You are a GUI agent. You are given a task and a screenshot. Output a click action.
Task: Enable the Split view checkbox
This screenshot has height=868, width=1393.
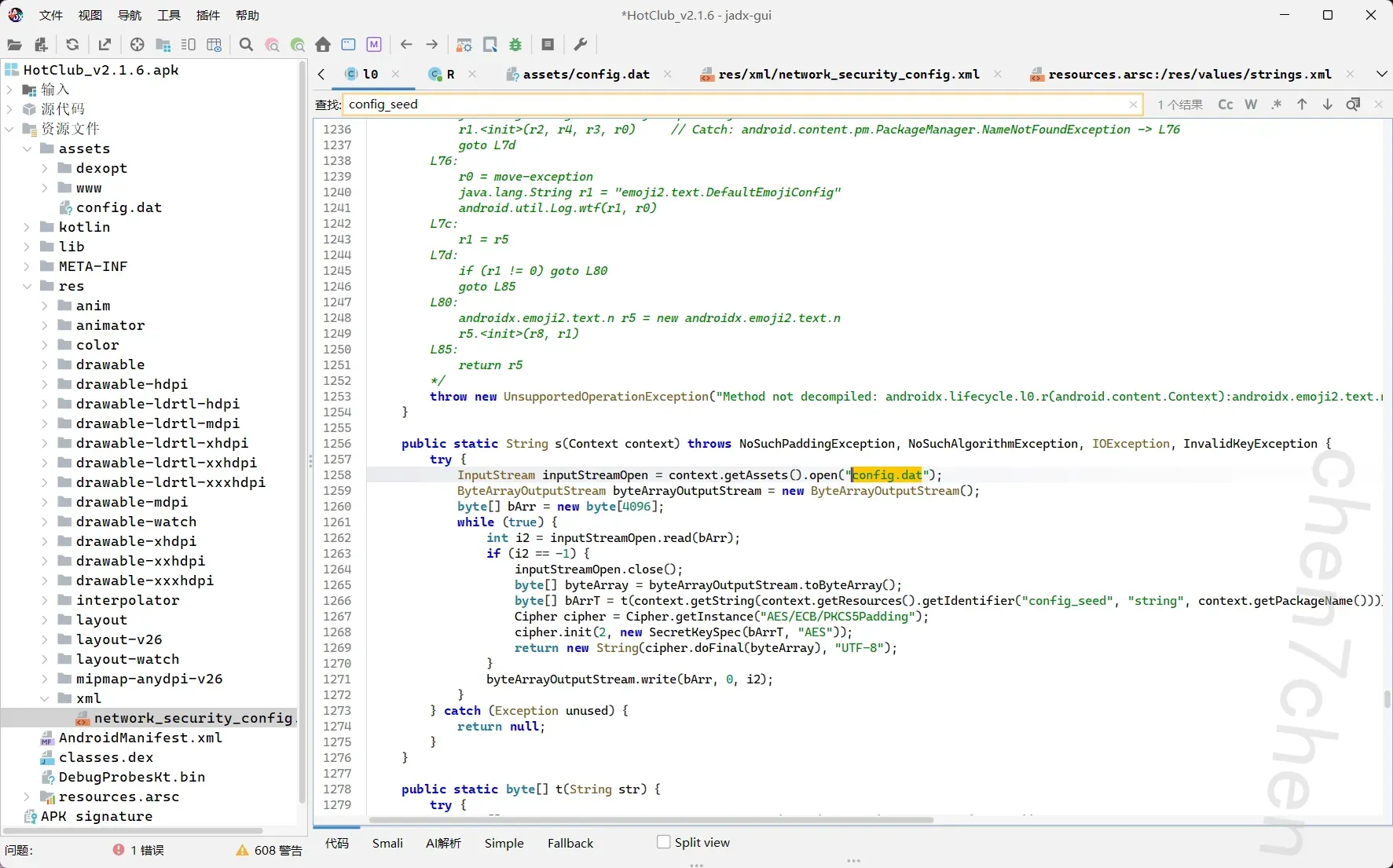[x=664, y=842]
